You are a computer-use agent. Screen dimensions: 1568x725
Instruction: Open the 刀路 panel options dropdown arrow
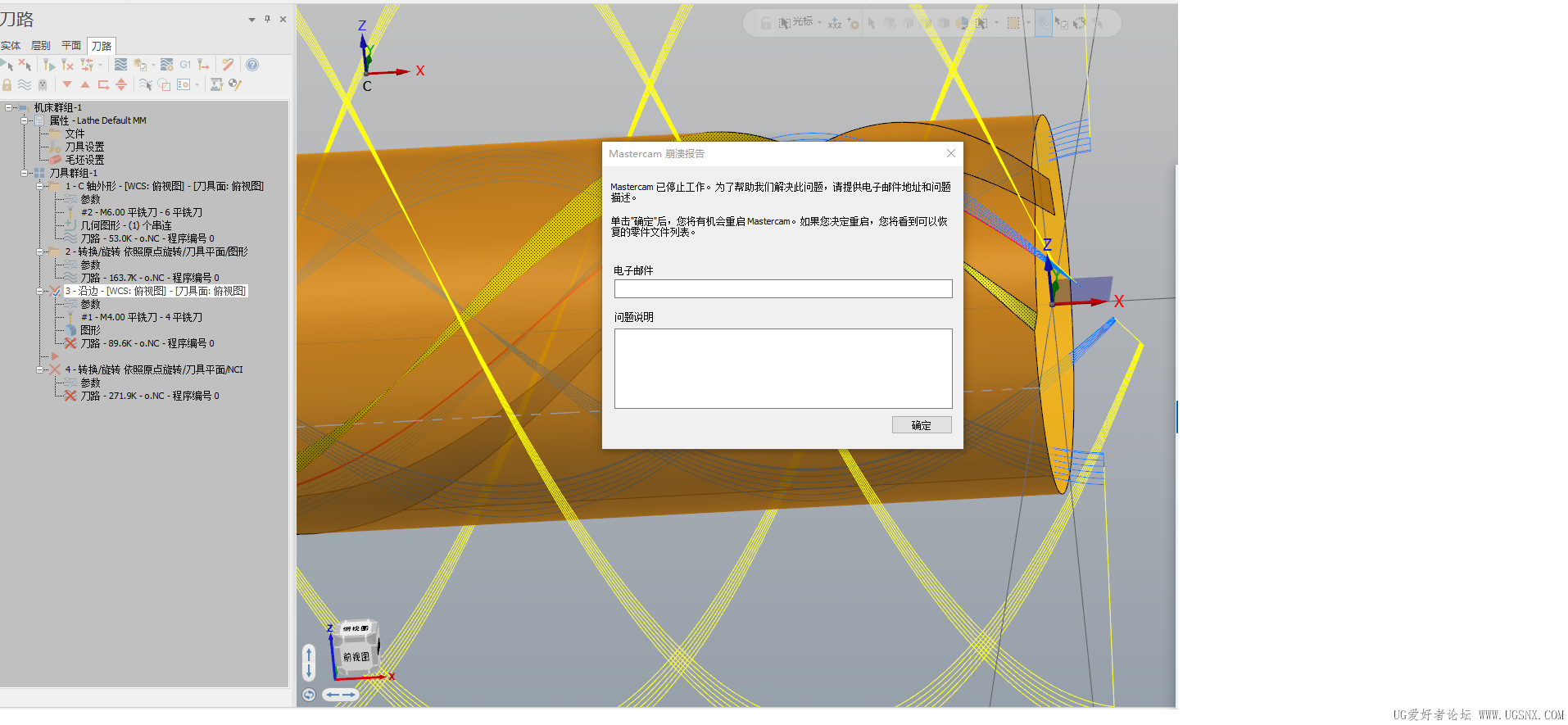252,20
